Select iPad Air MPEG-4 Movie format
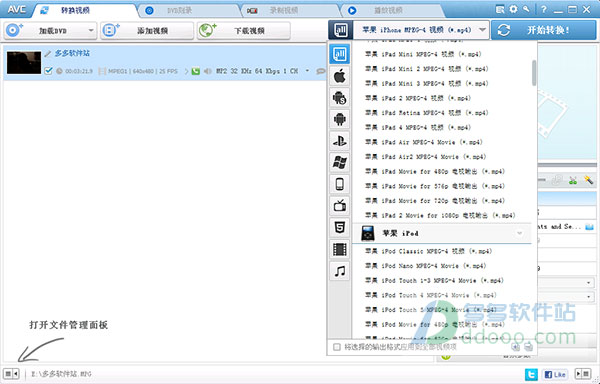The height and width of the screenshot is (384, 600). click(x=424, y=142)
